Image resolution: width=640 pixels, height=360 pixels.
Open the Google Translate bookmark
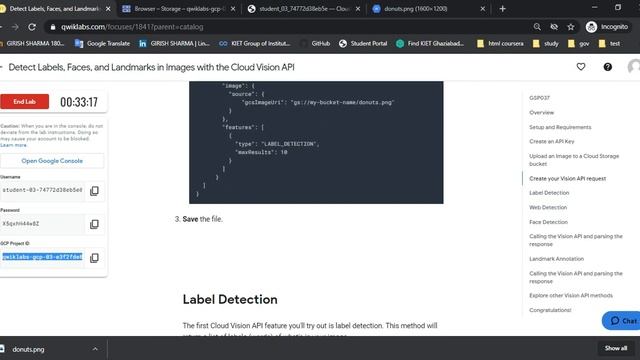tap(102, 43)
